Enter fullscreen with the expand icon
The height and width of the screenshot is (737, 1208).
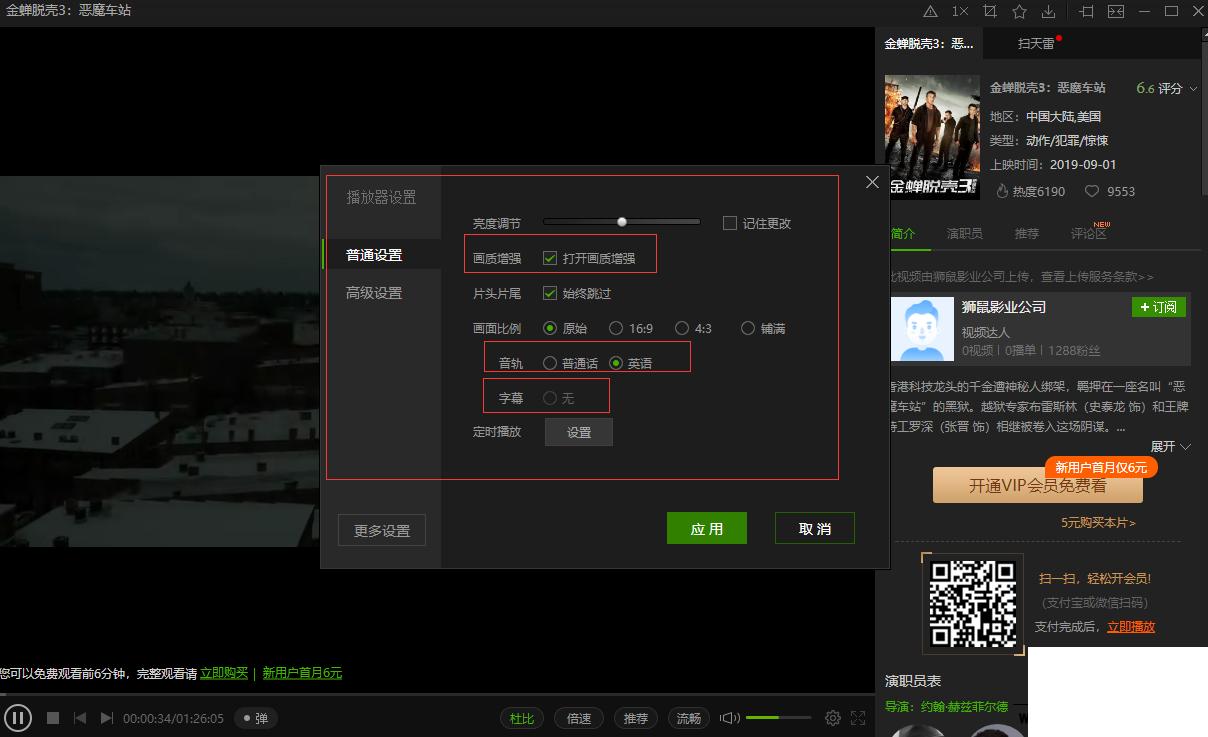pyautogui.click(x=859, y=717)
